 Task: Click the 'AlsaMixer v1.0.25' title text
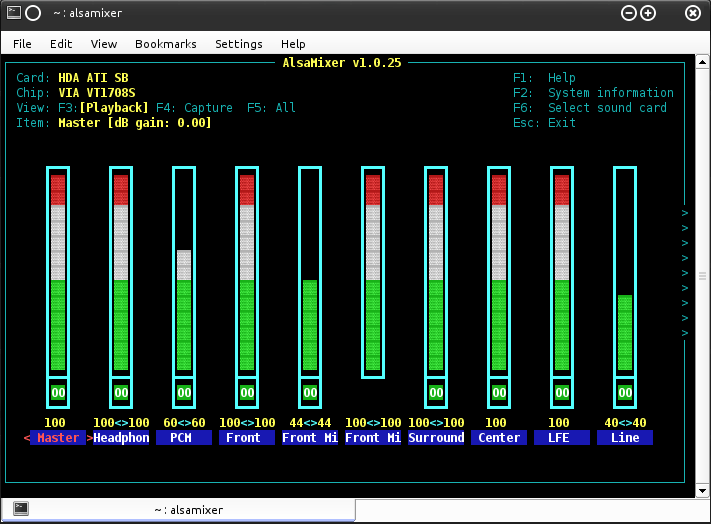click(342, 63)
